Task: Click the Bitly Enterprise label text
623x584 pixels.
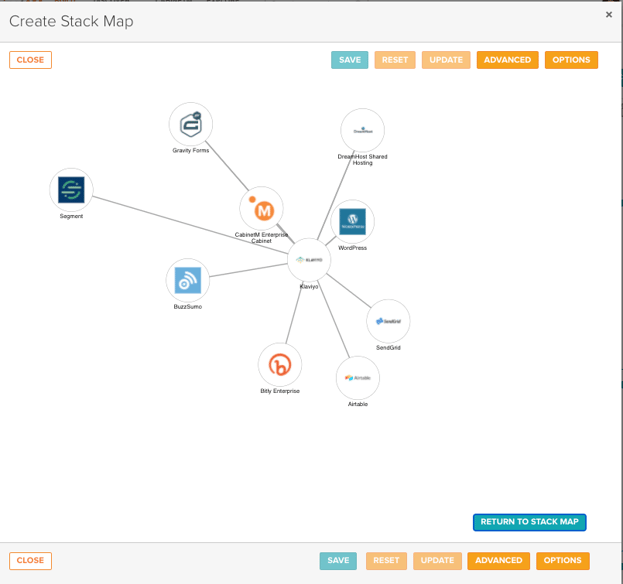Action: pos(280,391)
